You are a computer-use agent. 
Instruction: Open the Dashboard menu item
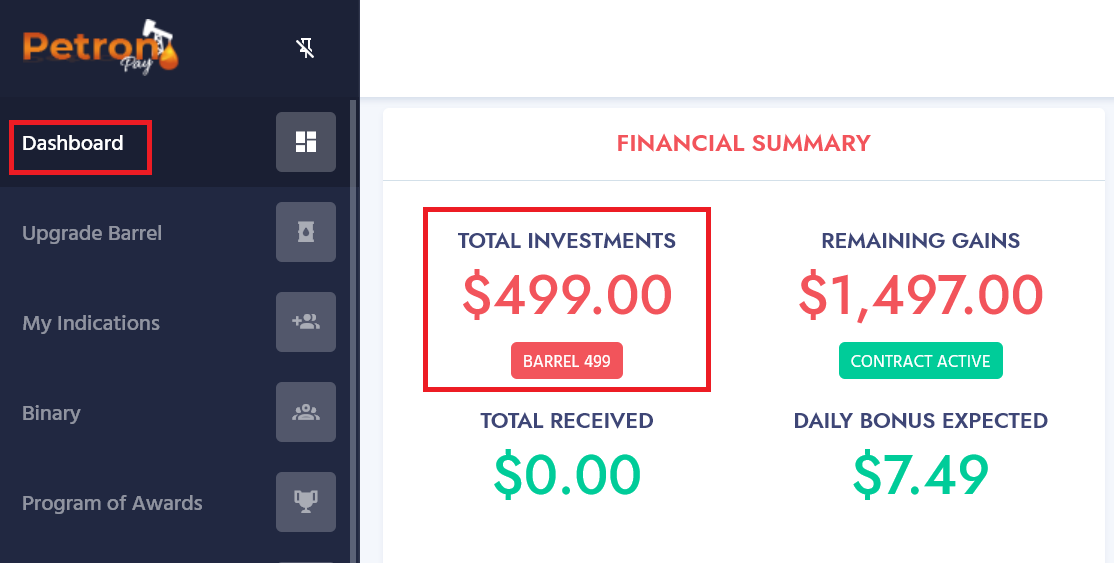point(72,143)
